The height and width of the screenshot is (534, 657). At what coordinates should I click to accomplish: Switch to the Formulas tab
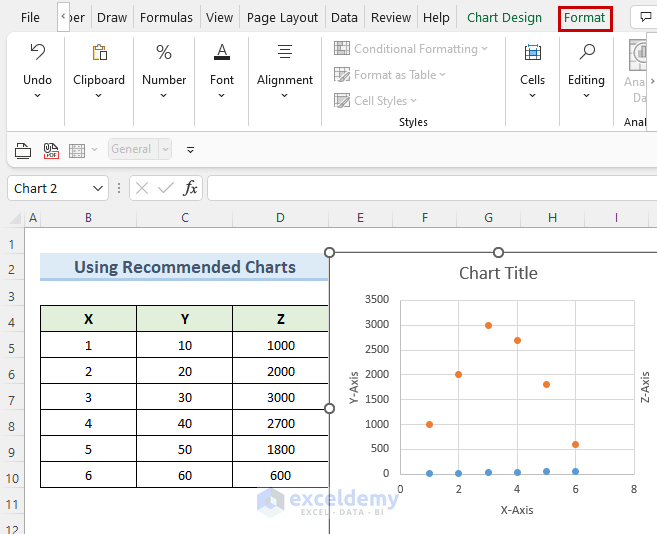pos(166,18)
